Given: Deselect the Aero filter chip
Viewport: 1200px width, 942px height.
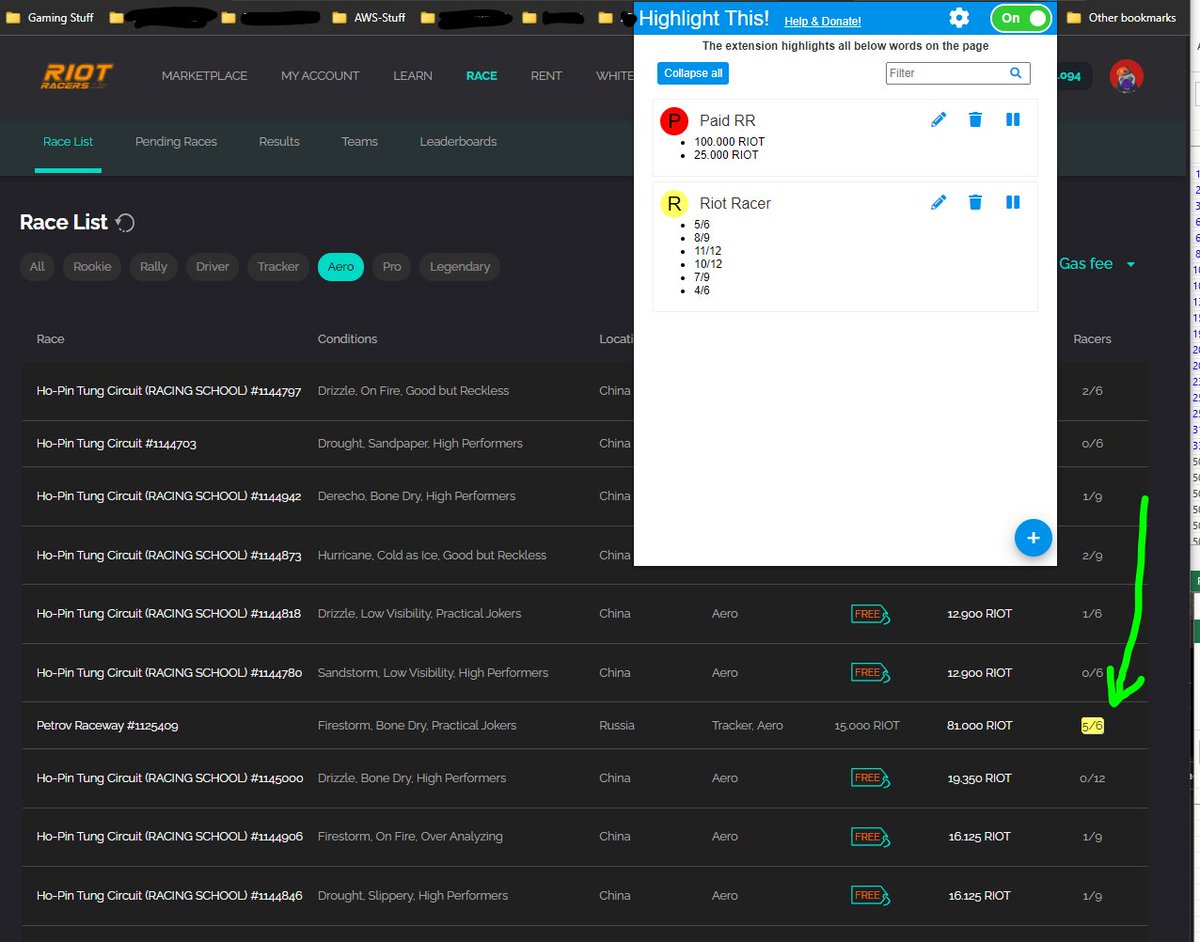Looking at the screenshot, I should (340, 267).
